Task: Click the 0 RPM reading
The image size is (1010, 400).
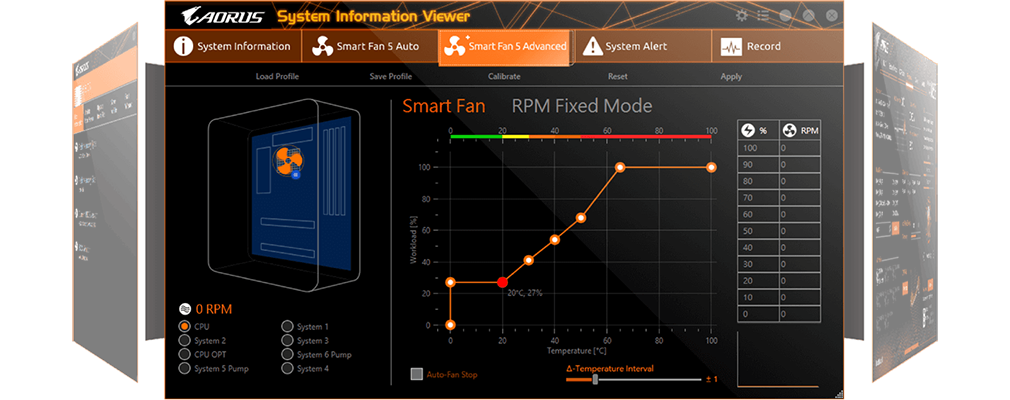Action: point(214,309)
